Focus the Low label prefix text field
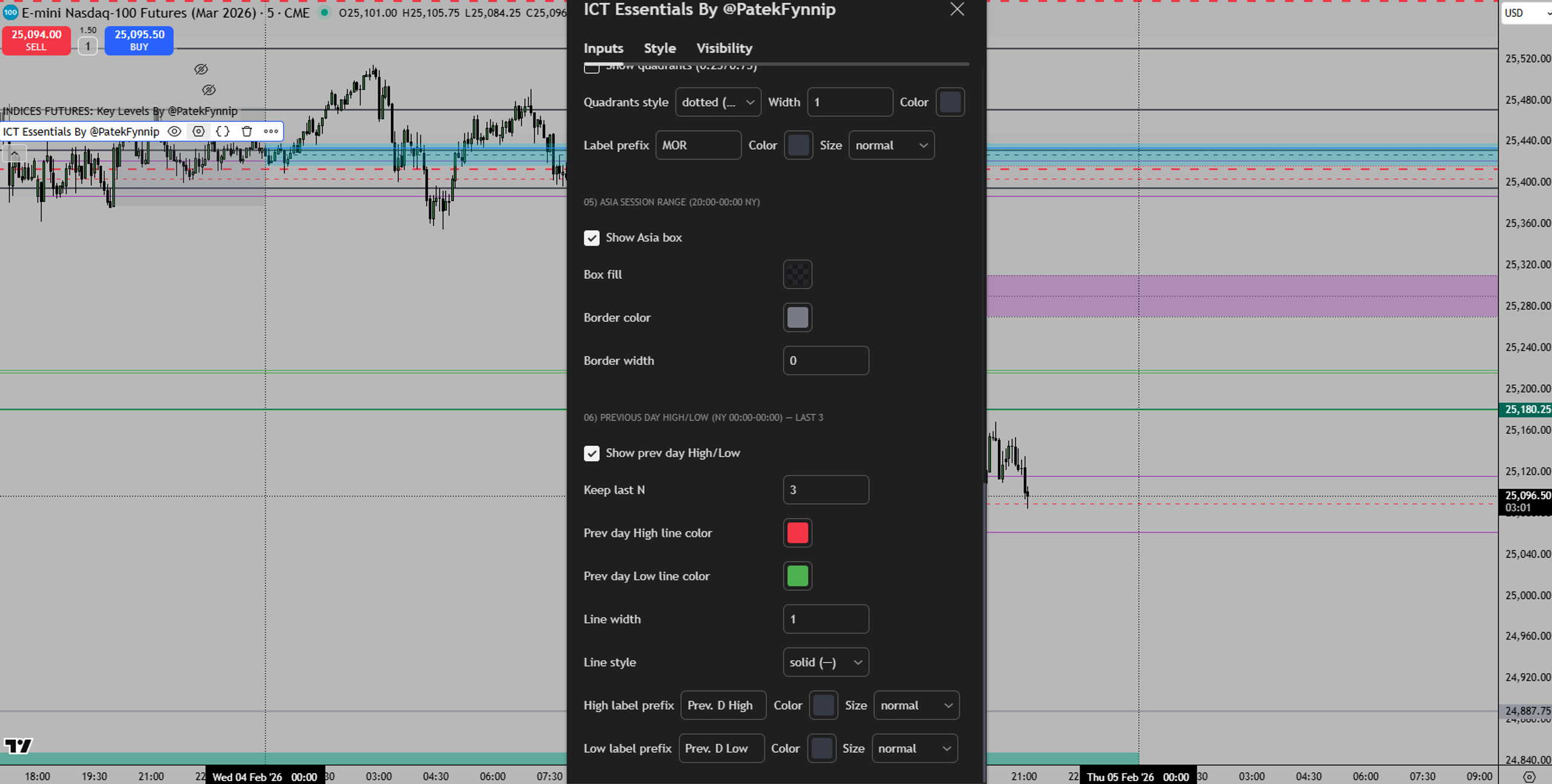The height and width of the screenshot is (784, 1552). coord(721,748)
